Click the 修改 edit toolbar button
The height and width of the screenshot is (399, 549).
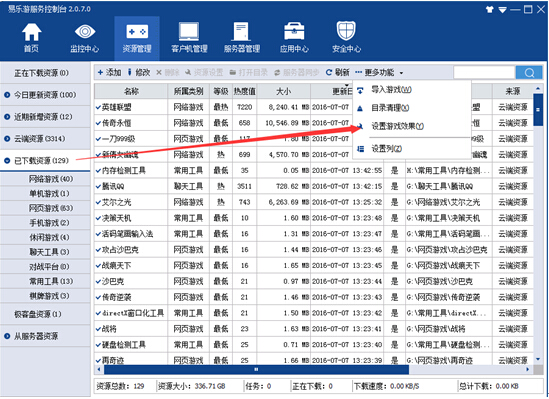138,72
